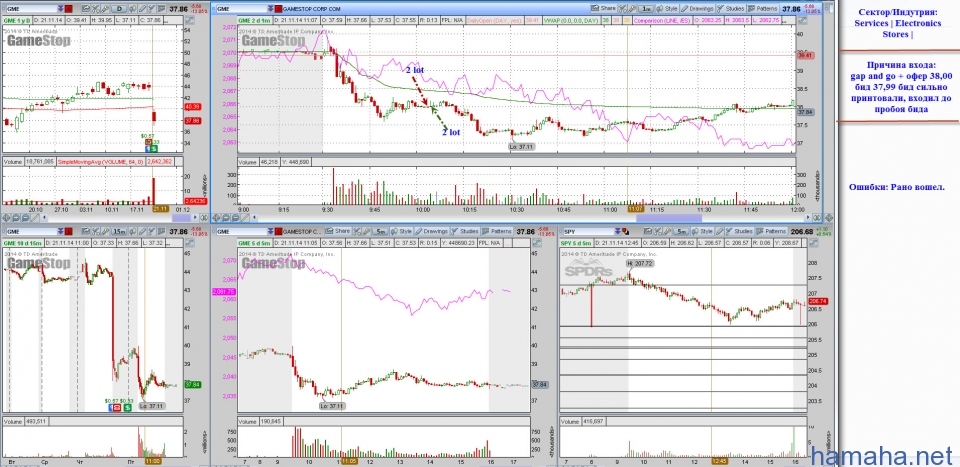This screenshot has height=467, width=960.
Task: Click VWAP (0.0, 0.0, DAY) study label
Action: coord(571,20)
